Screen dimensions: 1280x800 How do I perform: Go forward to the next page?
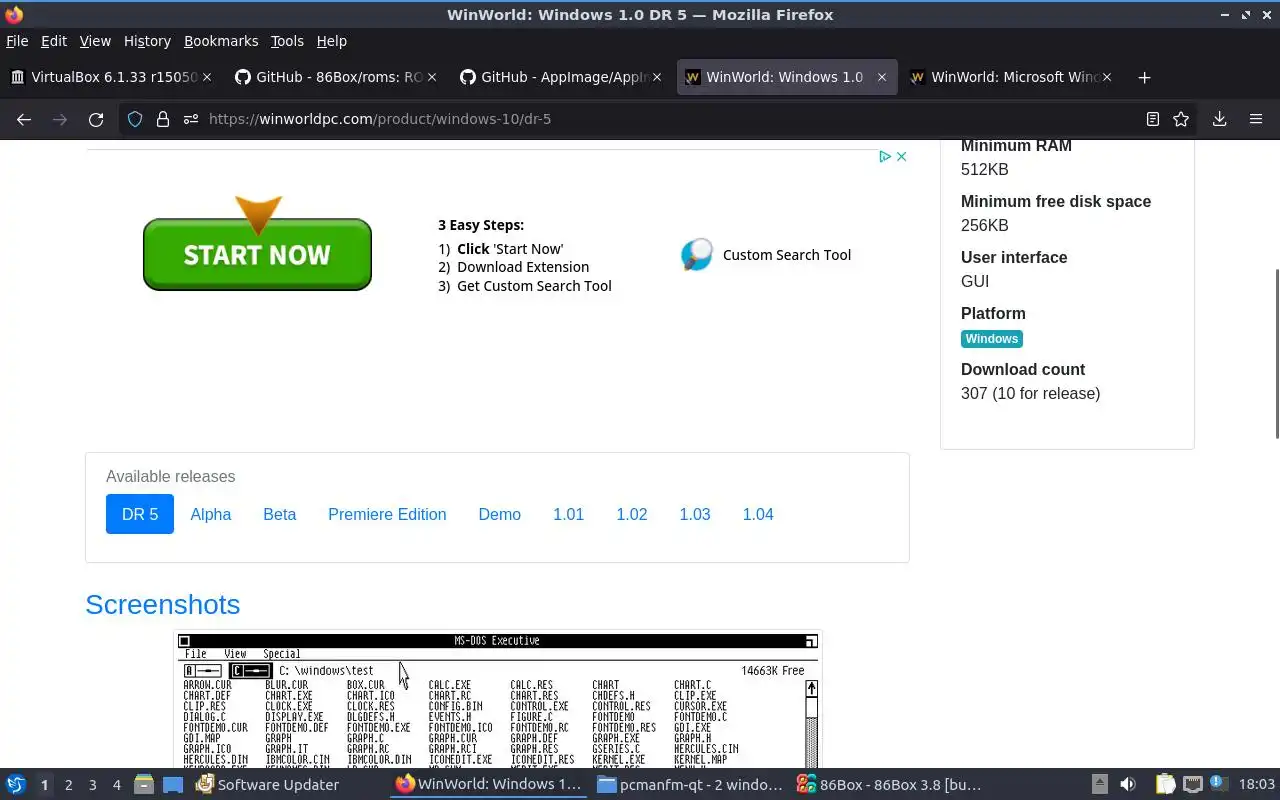[60, 119]
